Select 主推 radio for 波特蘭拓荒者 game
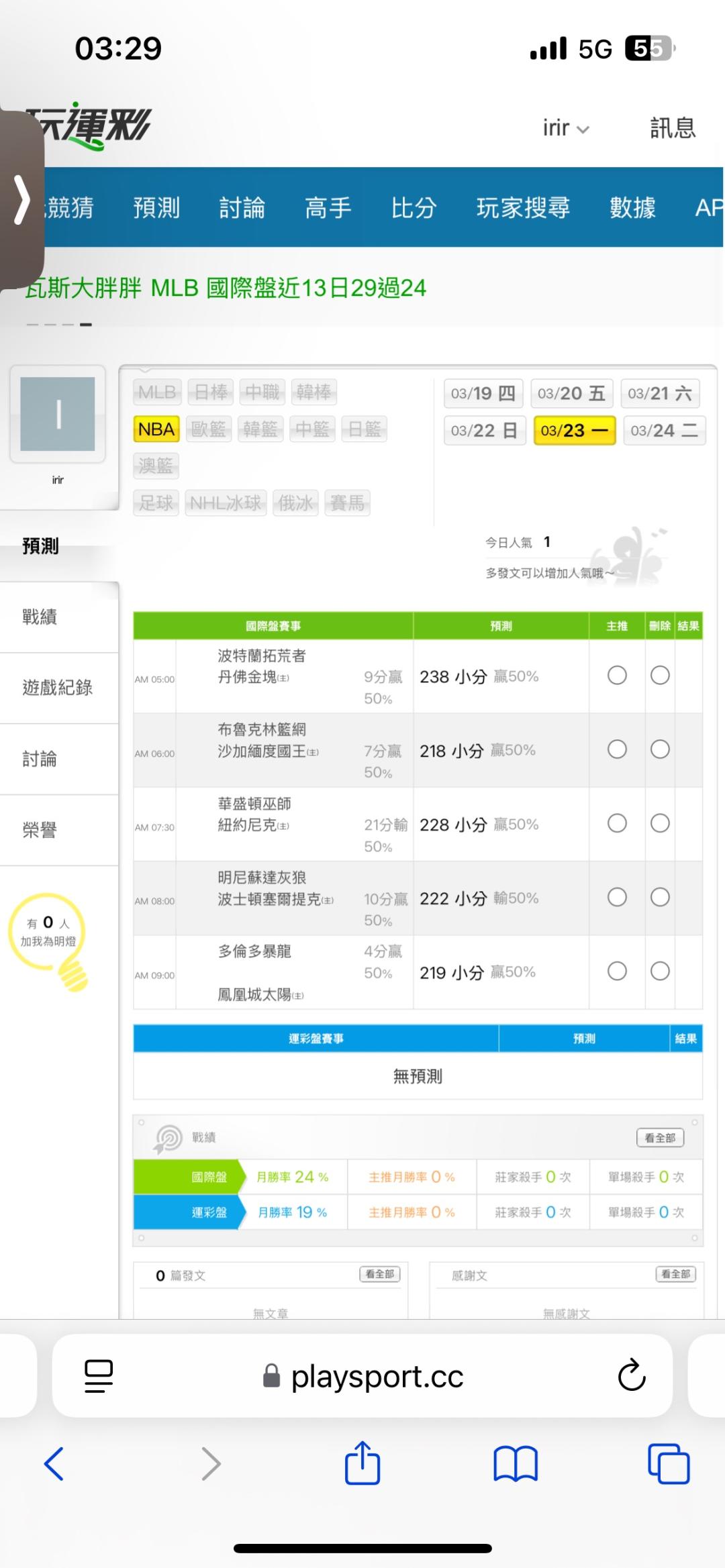This screenshot has width=725, height=1568. point(617,675)
